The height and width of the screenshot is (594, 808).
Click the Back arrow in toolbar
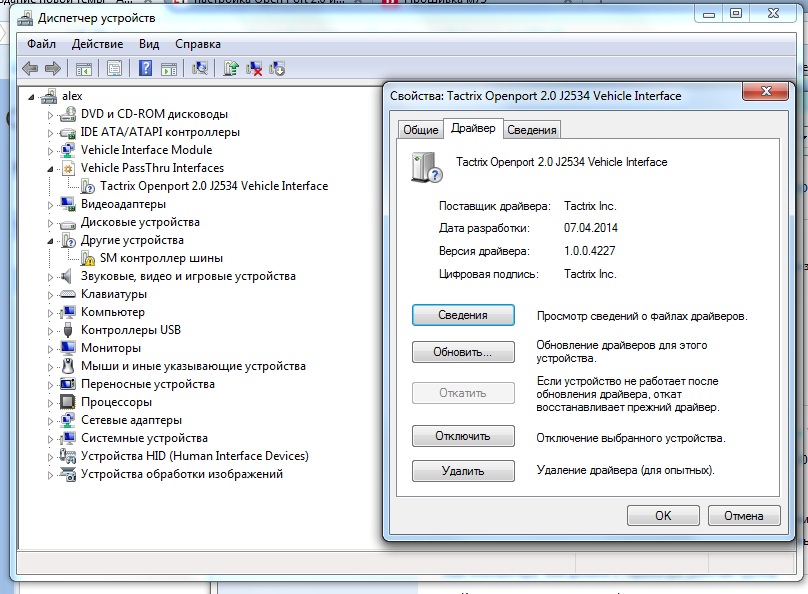tap(30, 68)
